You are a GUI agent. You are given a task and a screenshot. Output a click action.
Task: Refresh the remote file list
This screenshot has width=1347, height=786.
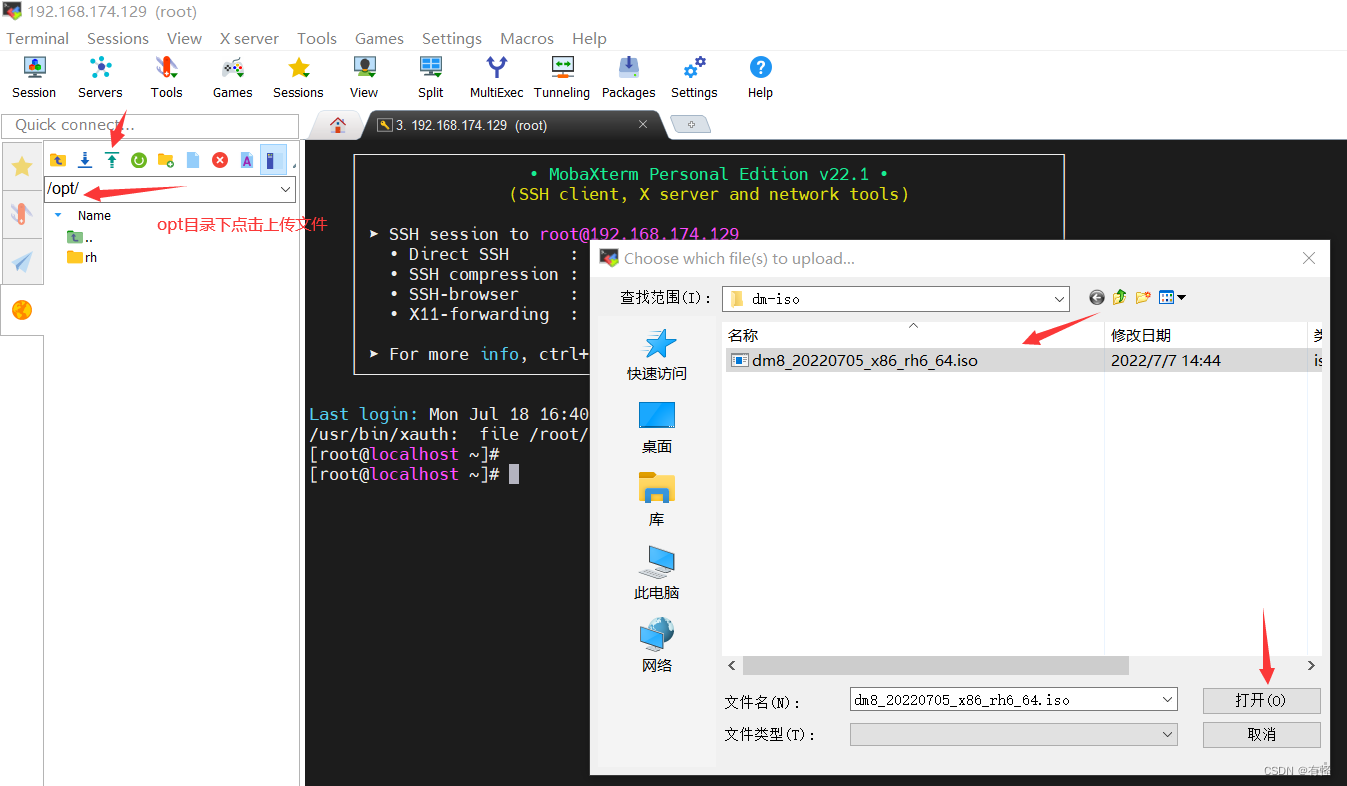click(x=138, y=159)
